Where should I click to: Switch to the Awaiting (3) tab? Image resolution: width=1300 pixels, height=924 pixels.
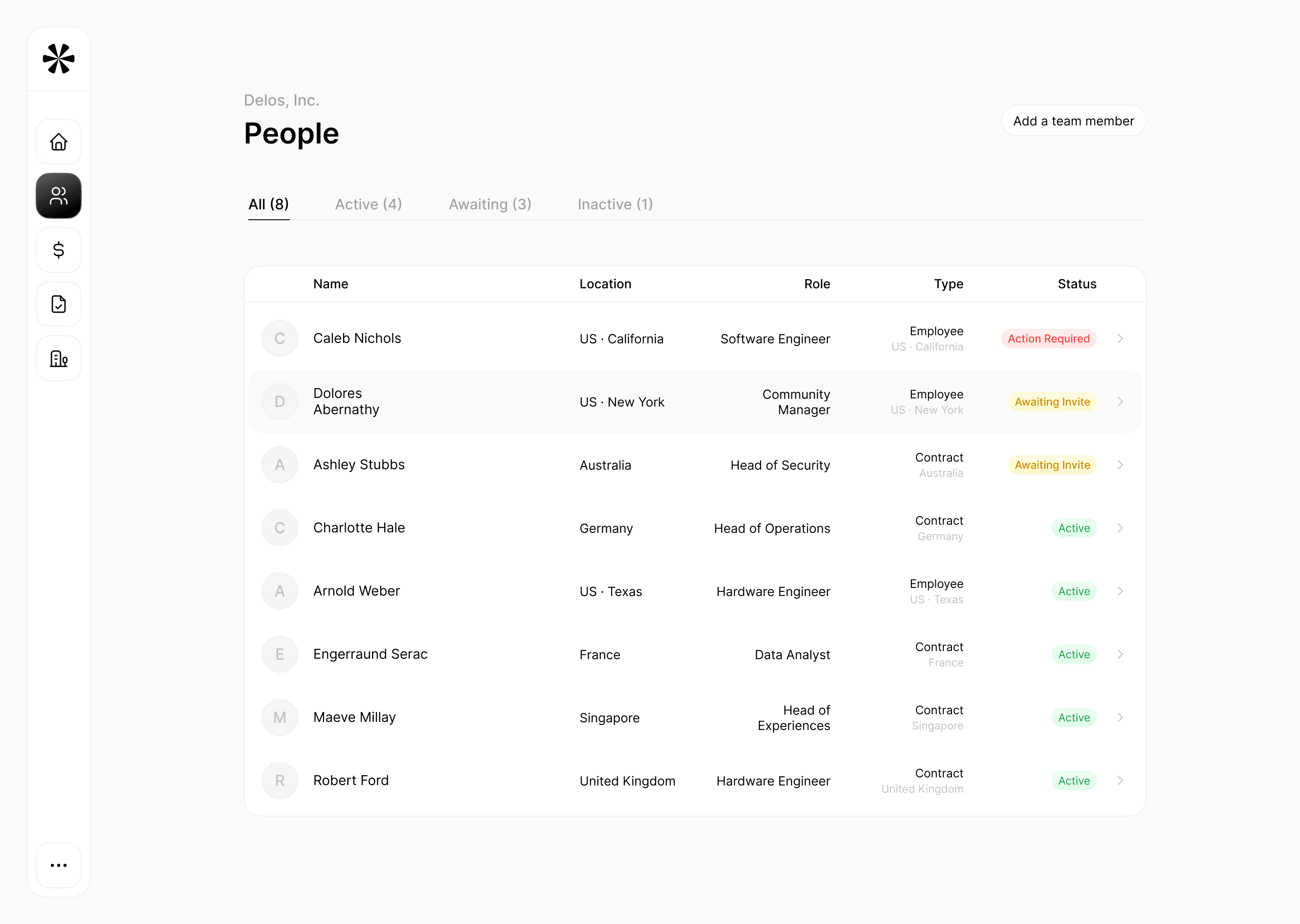(x=489, y=204)
